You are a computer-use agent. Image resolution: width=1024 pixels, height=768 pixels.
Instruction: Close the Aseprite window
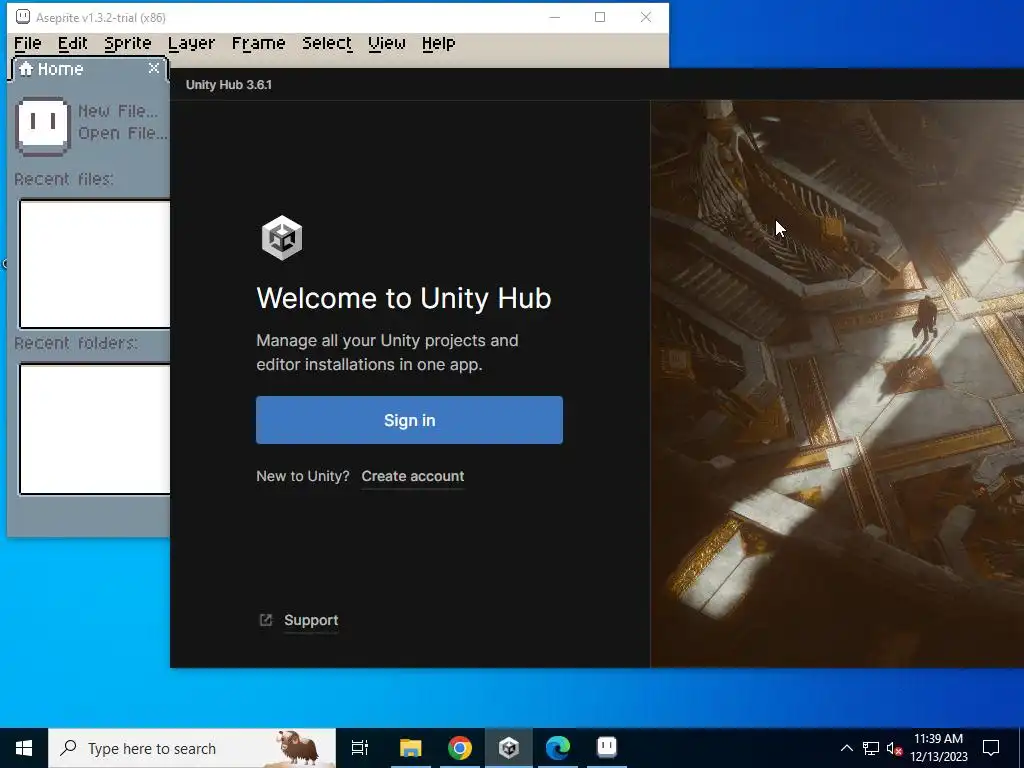click(x=646, y=17)
